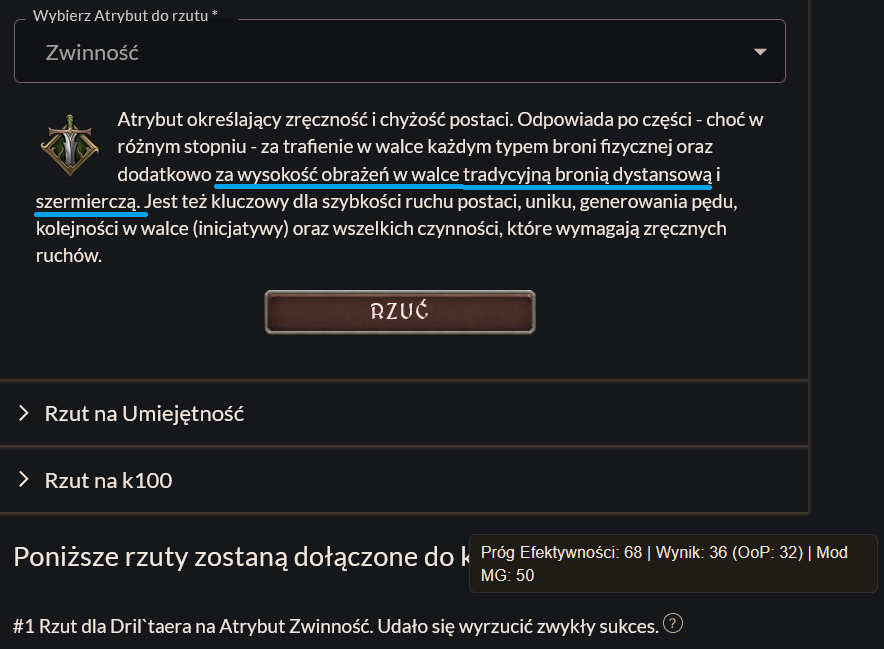Click the caret arrow in attribute selector
884x649 pixels.
coord(760,52)
